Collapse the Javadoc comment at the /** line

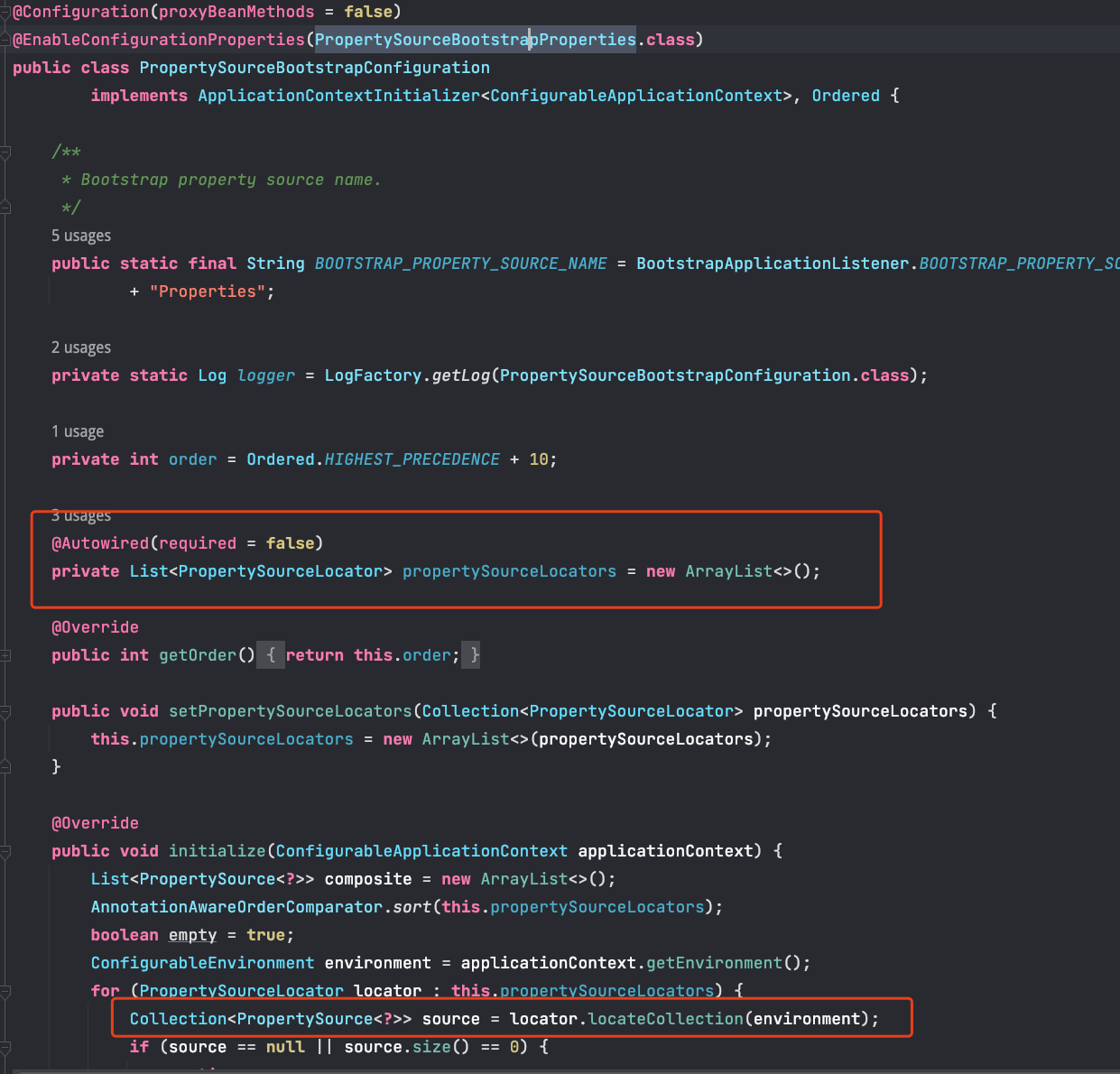(5, 153)
